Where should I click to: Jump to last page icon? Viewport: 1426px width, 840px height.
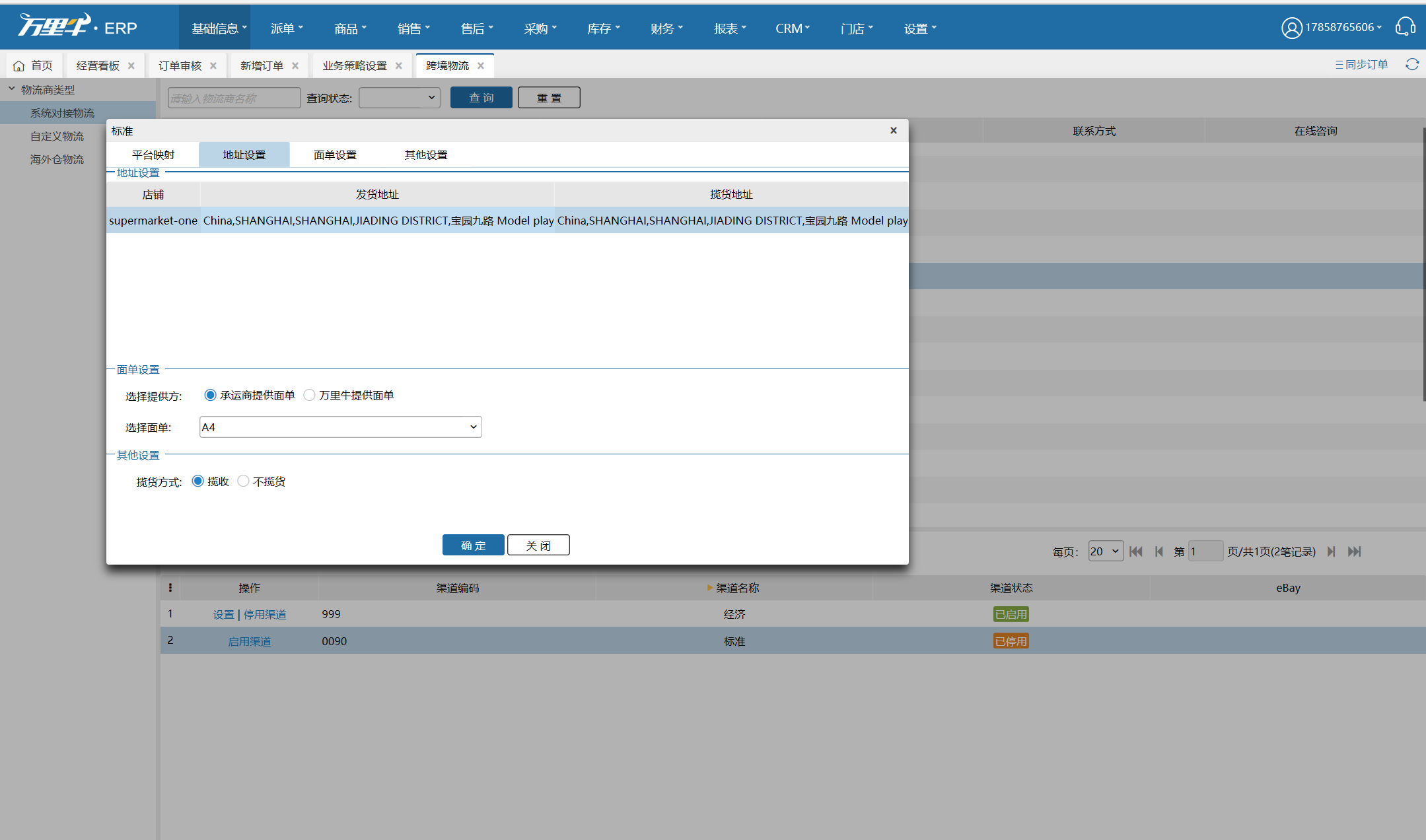1354,551
